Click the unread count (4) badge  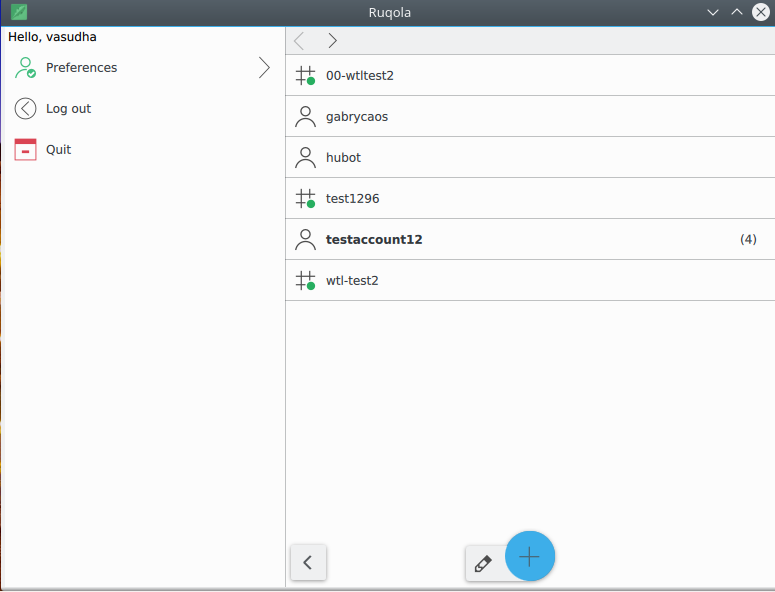(748, 240)
